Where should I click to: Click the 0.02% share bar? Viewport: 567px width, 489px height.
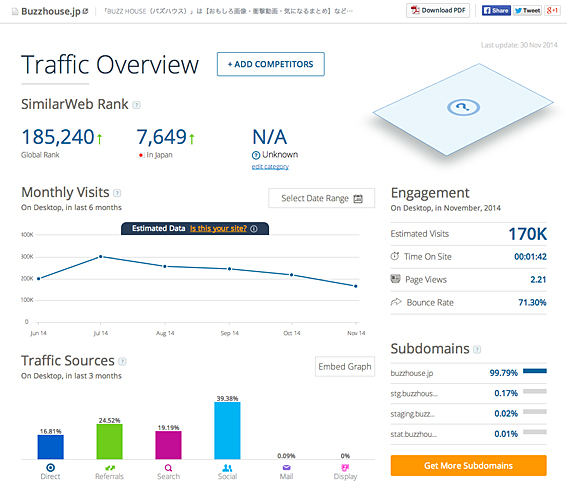pyautogui.click(x=535, y=411)
